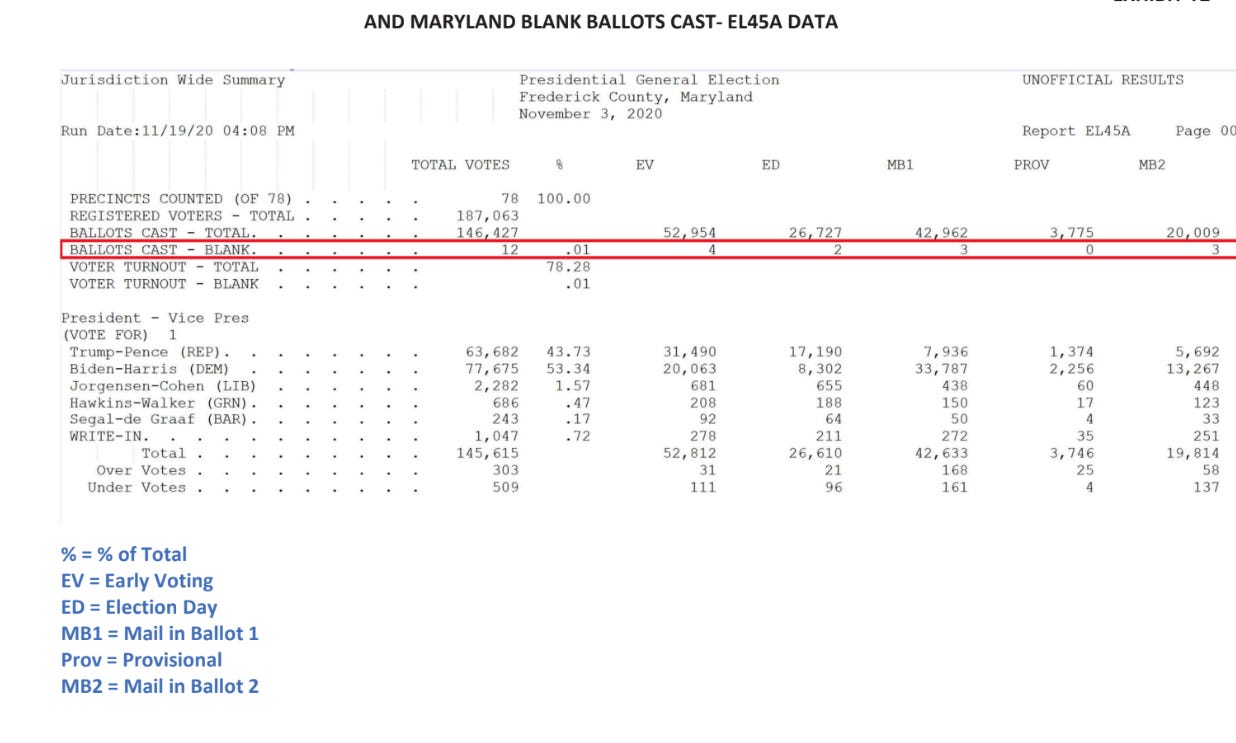Click PROV ballots cast value 3,775
The height and width of the screenshot is (743, 1236).
(1072, 233)
